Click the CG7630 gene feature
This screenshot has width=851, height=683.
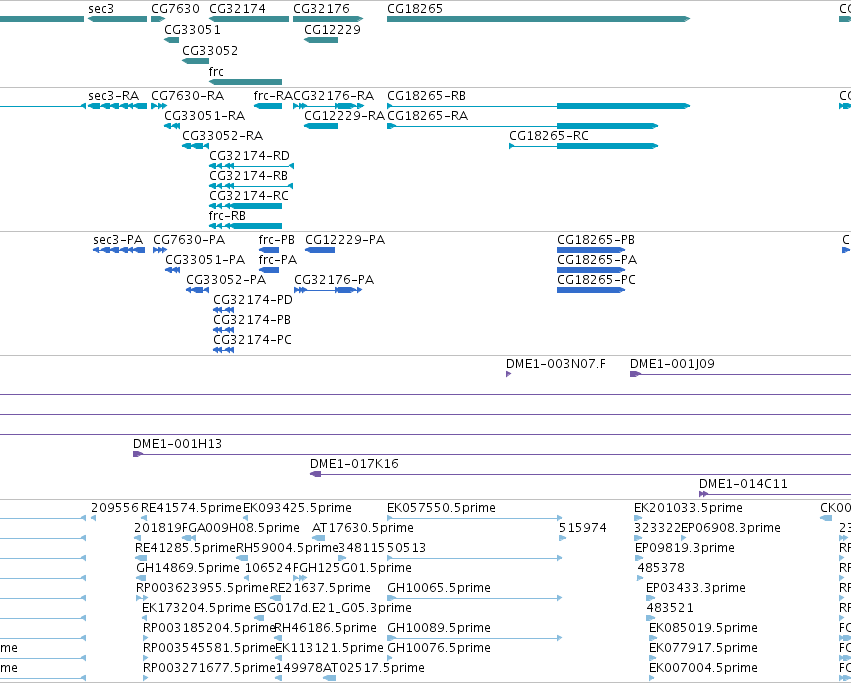coord(158,19)
